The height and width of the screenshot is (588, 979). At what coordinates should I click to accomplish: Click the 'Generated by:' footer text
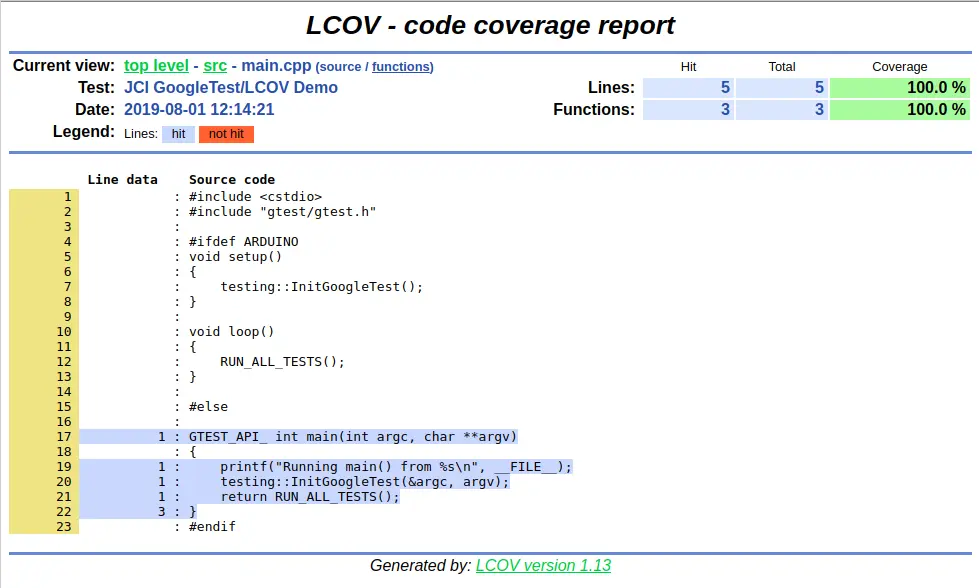(420, 565)
